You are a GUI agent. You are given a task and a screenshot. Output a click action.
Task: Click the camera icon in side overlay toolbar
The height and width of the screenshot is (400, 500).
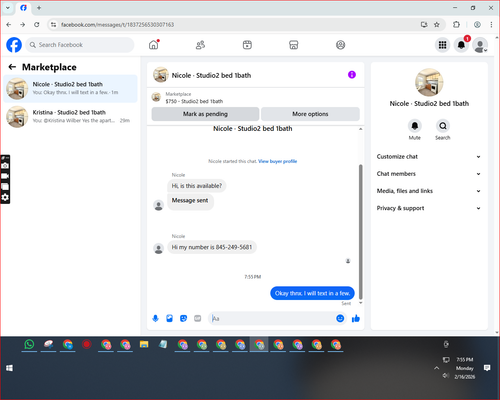point(5,166)
